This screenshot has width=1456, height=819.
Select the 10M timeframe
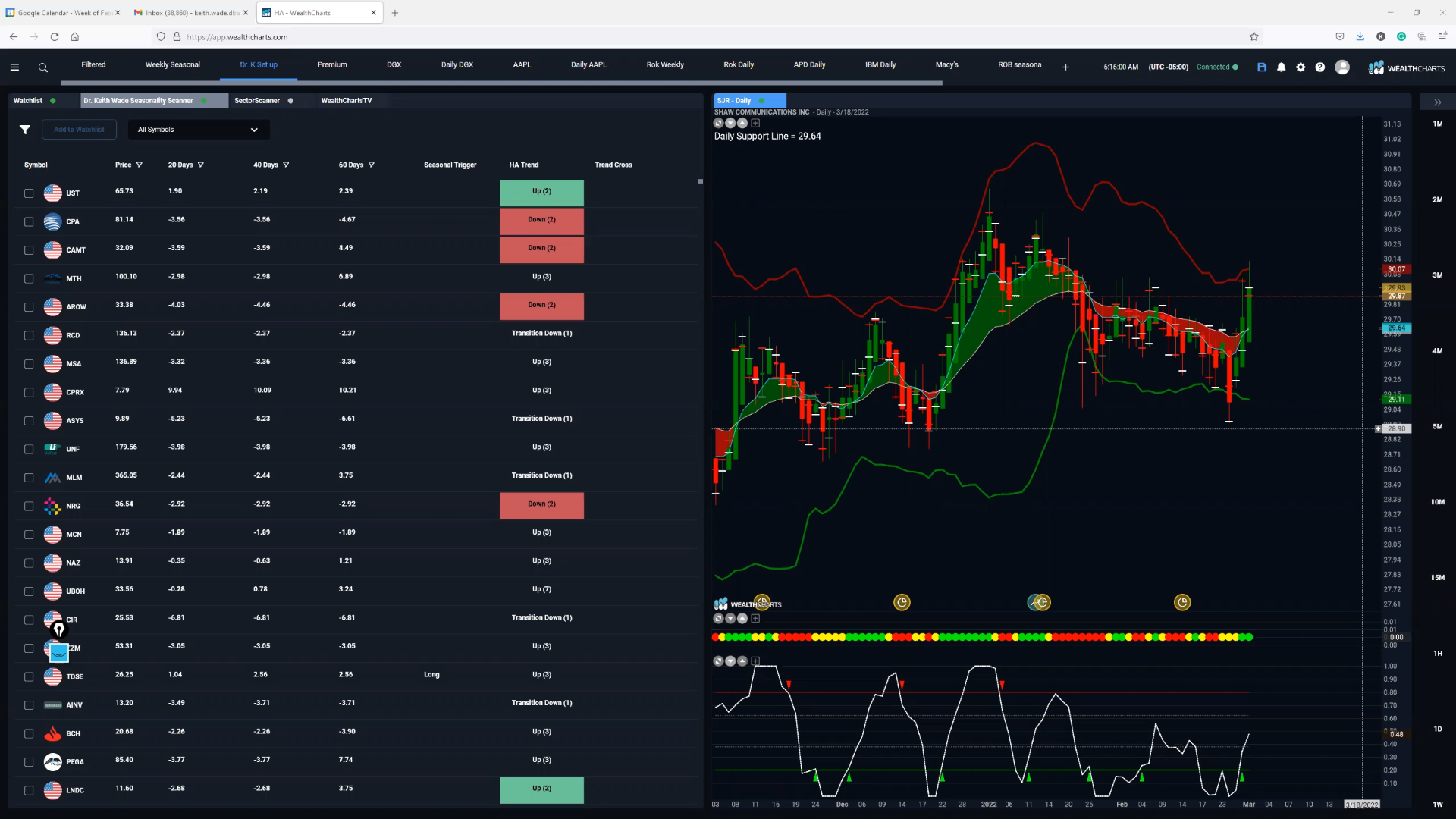[1437, 502]
